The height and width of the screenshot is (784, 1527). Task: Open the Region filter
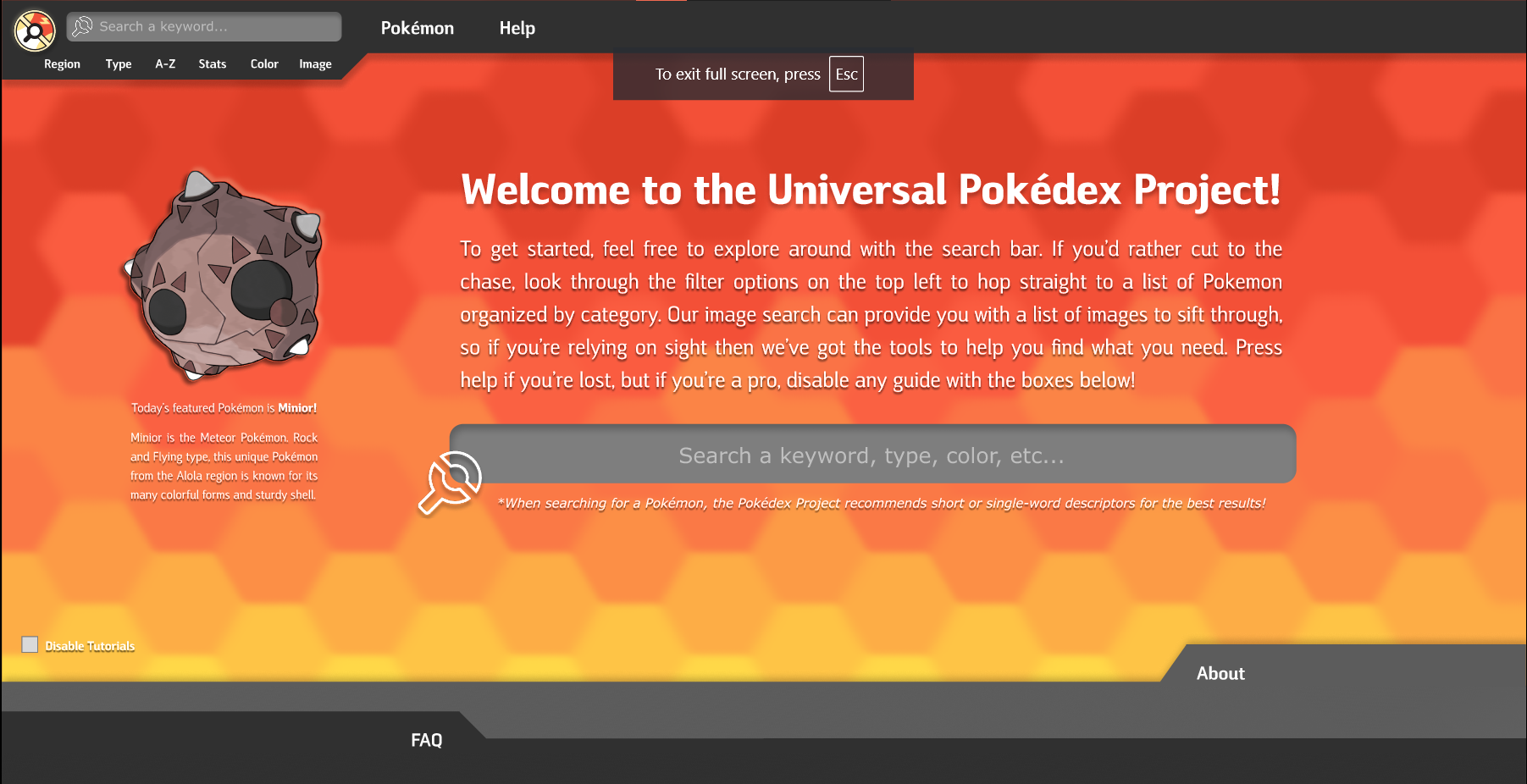(62, 64)
